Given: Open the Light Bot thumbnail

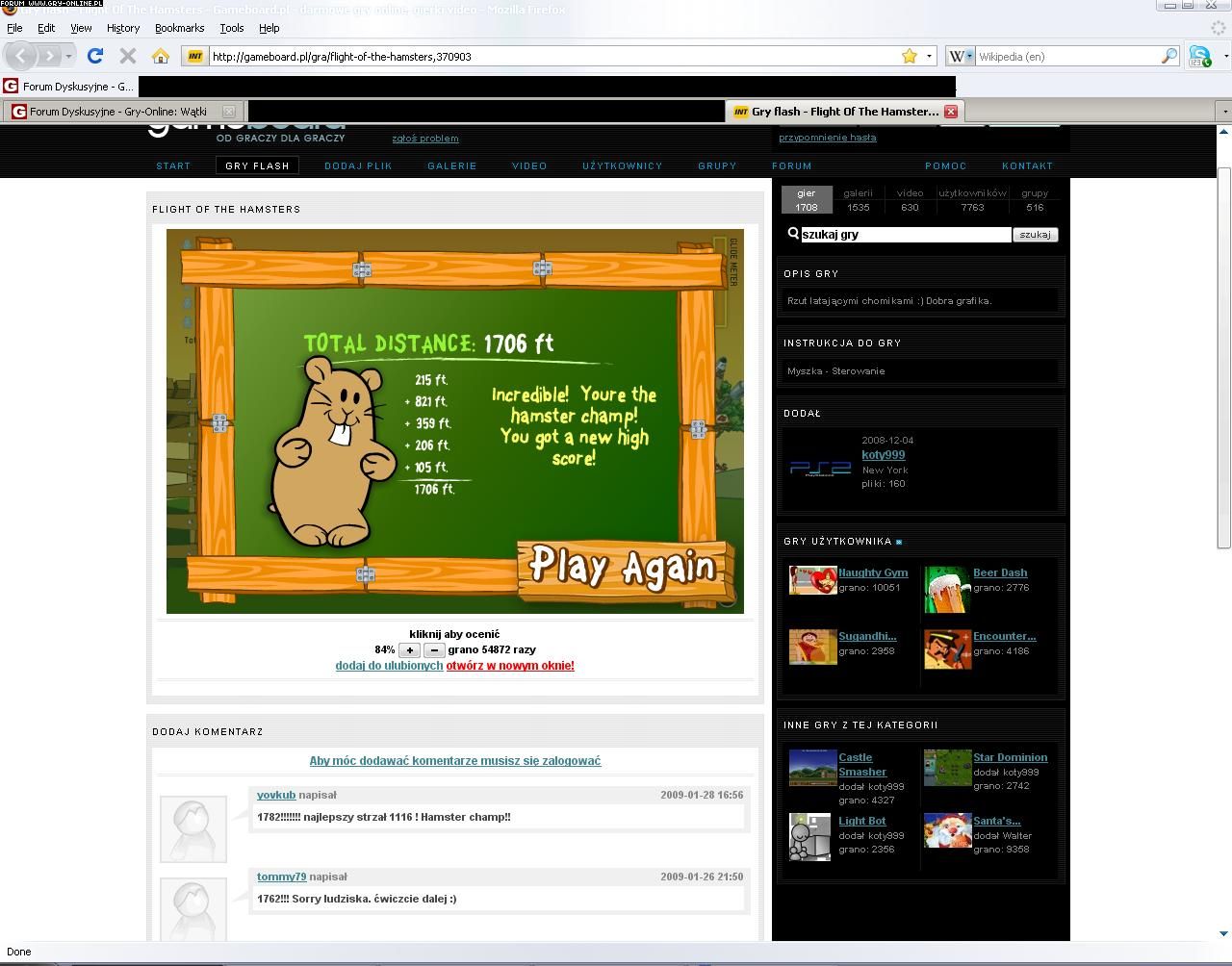Looking at the screenshot, I should tap(810, 836).
